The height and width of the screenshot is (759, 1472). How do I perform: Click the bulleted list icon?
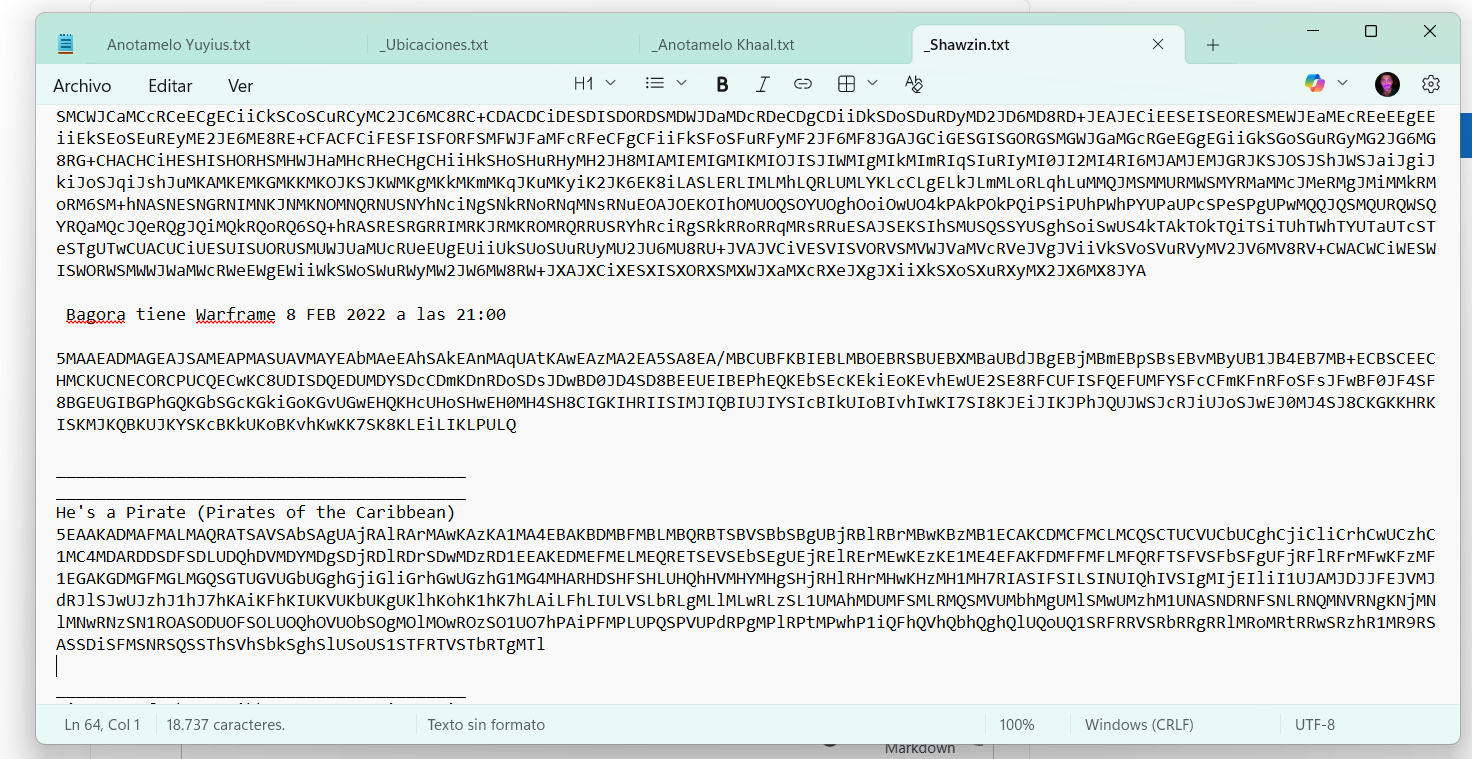click(x=655, y=83)
